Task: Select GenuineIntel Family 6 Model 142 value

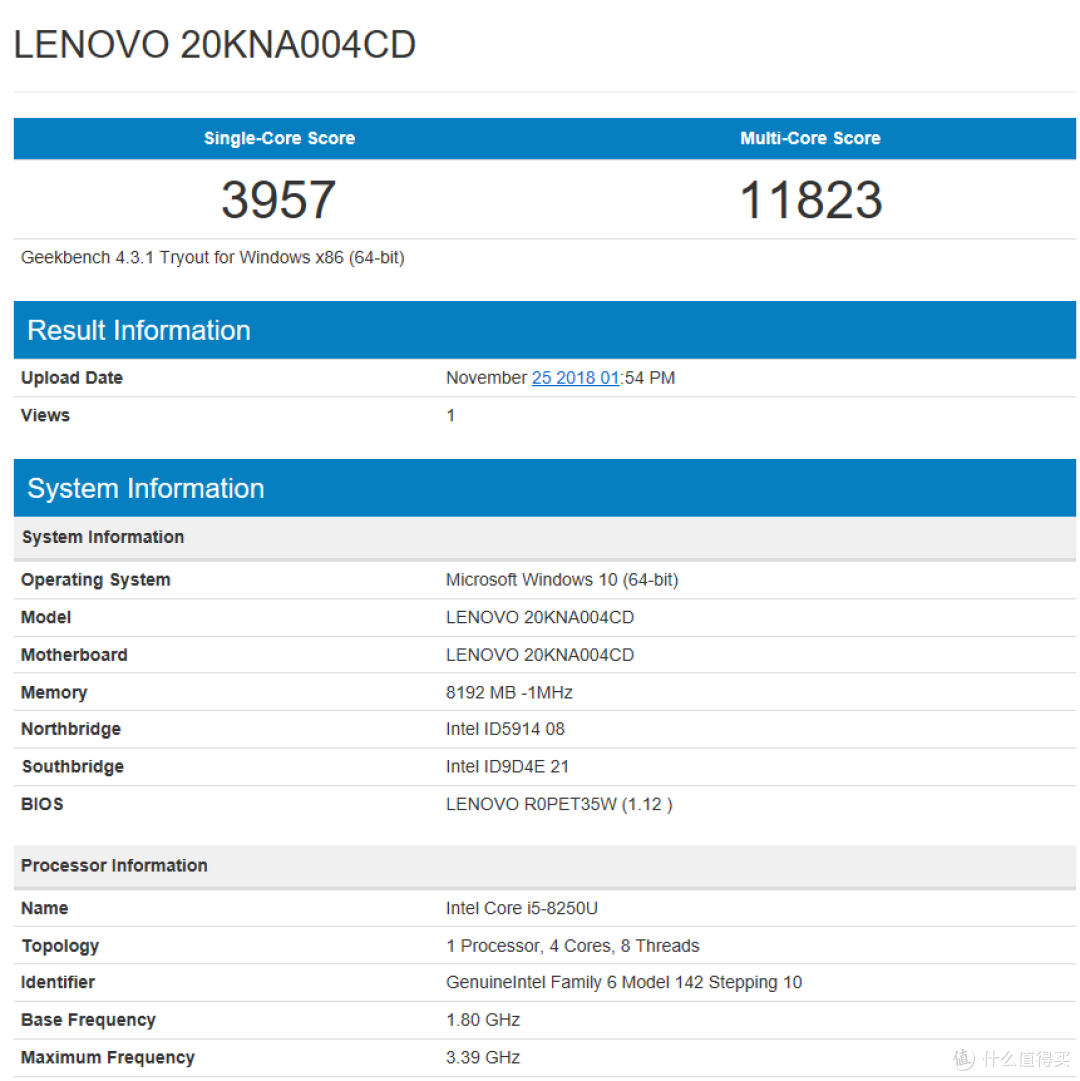Action: coord(624,982)
